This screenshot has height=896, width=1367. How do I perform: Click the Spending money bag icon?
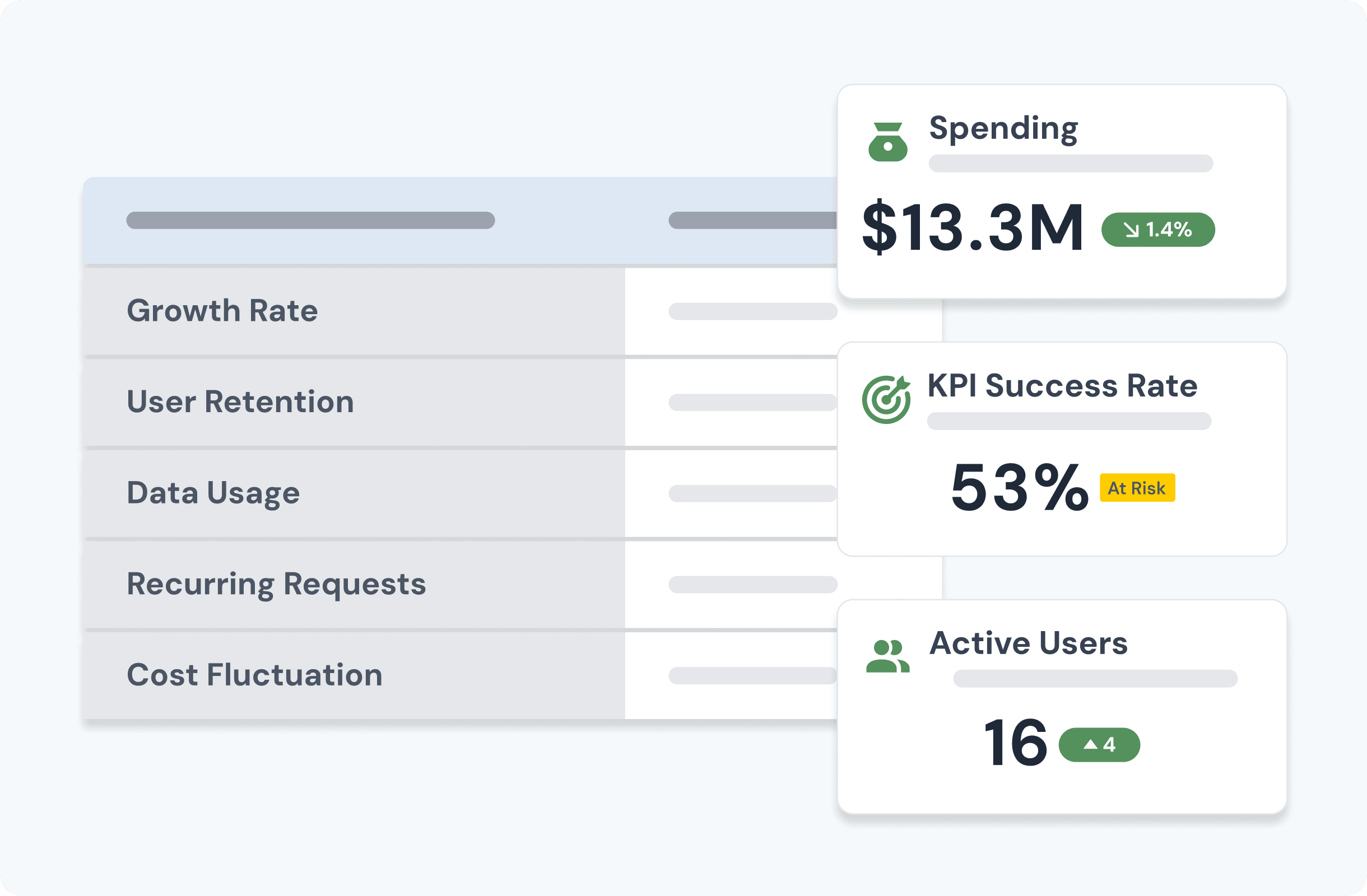(887, 142)
